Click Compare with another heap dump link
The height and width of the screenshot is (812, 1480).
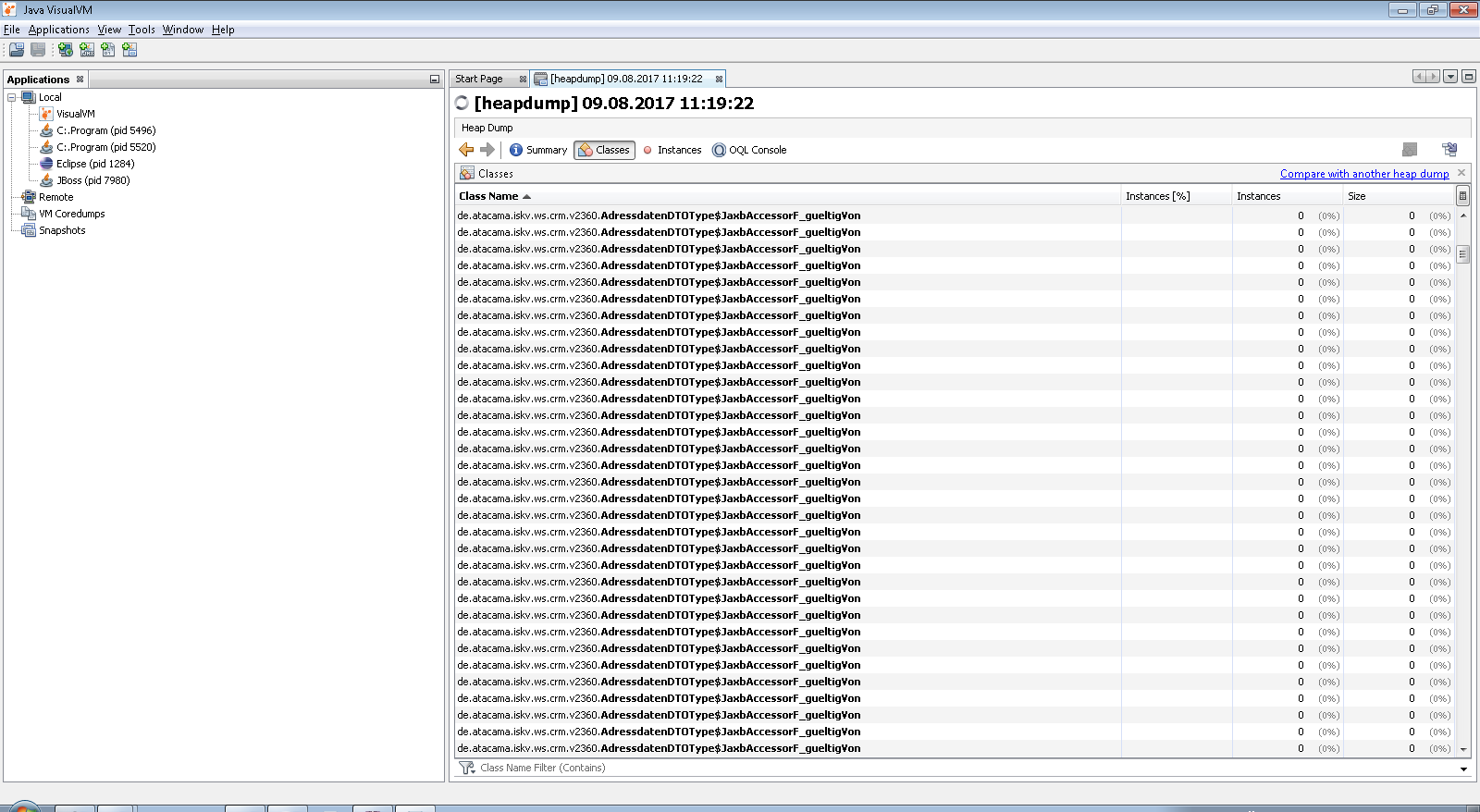(x=1363, y=174)
